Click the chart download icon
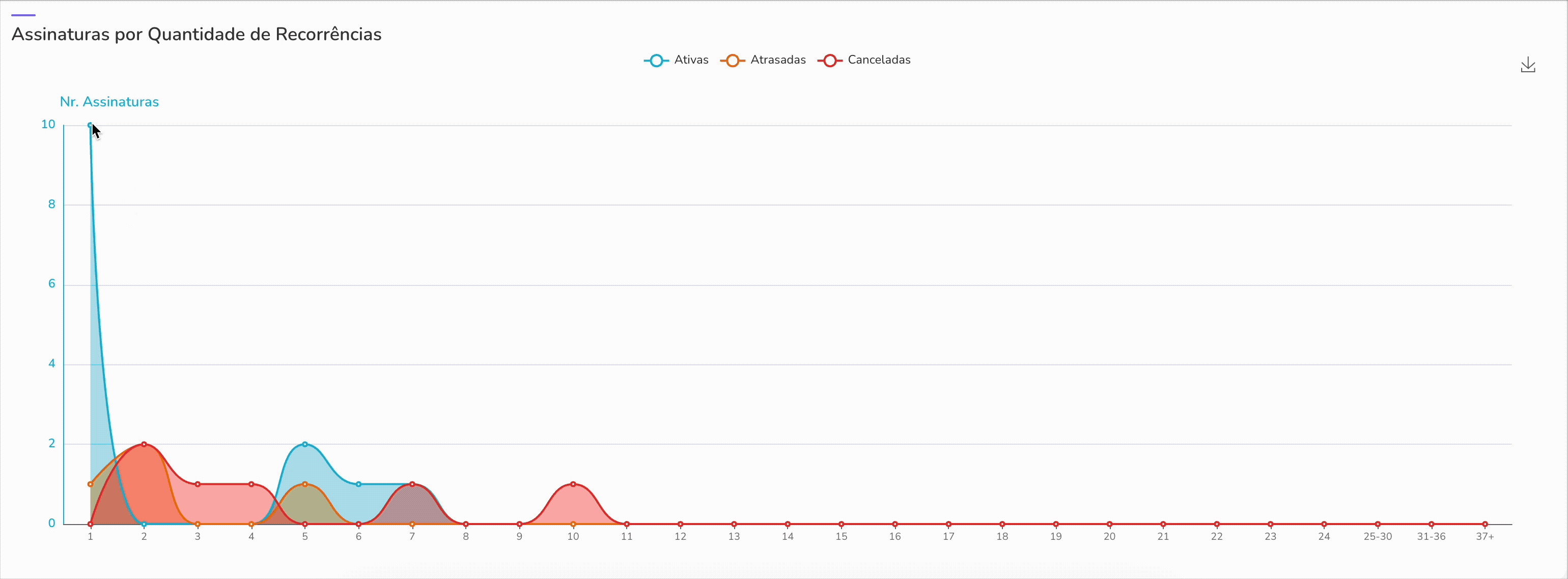This screenshot has height=579, width=1568. coord(1528,65)
